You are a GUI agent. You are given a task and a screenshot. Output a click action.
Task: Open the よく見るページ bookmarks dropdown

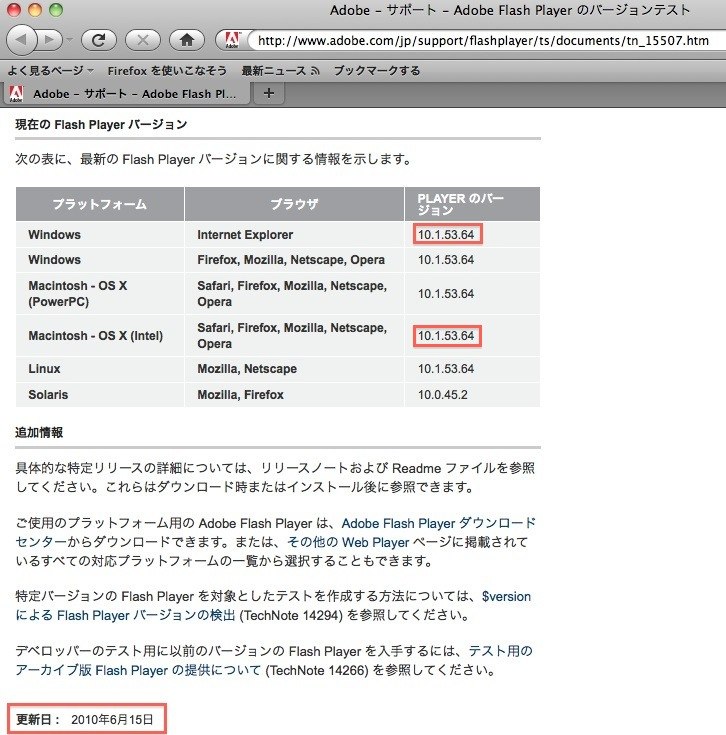pyautogui.click(x=51, y=71)
